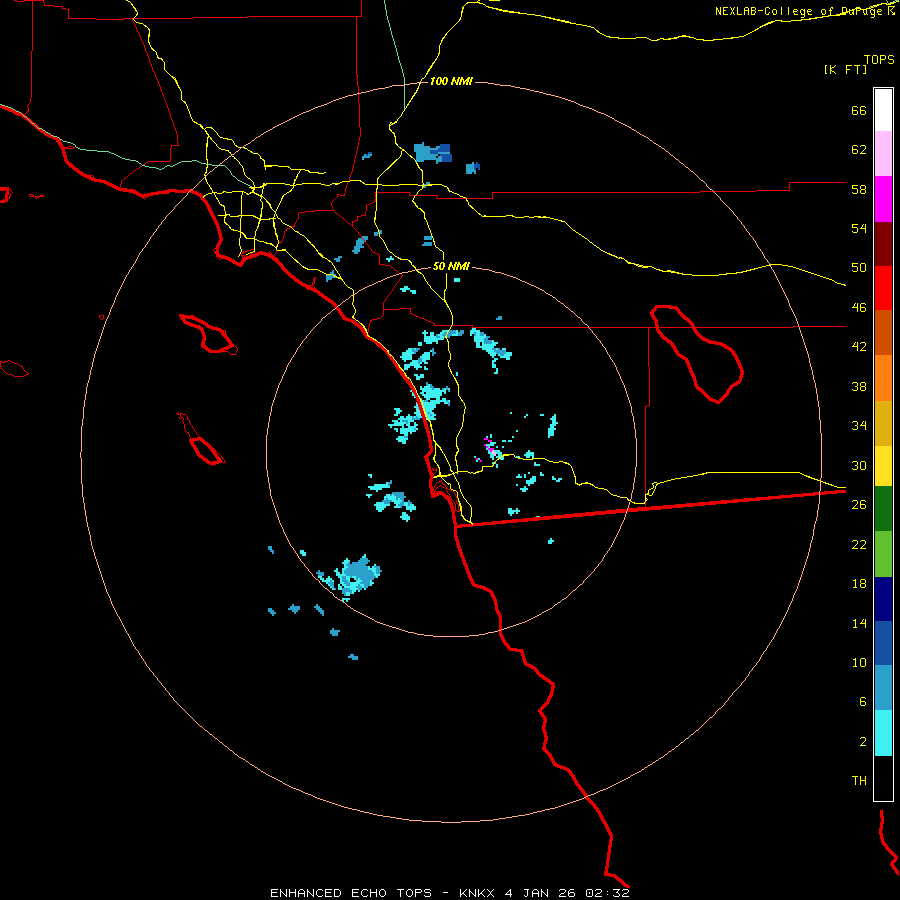Click the navy 22 kft legend swatch
Viewport: 900px width, 900px height.
883,599
